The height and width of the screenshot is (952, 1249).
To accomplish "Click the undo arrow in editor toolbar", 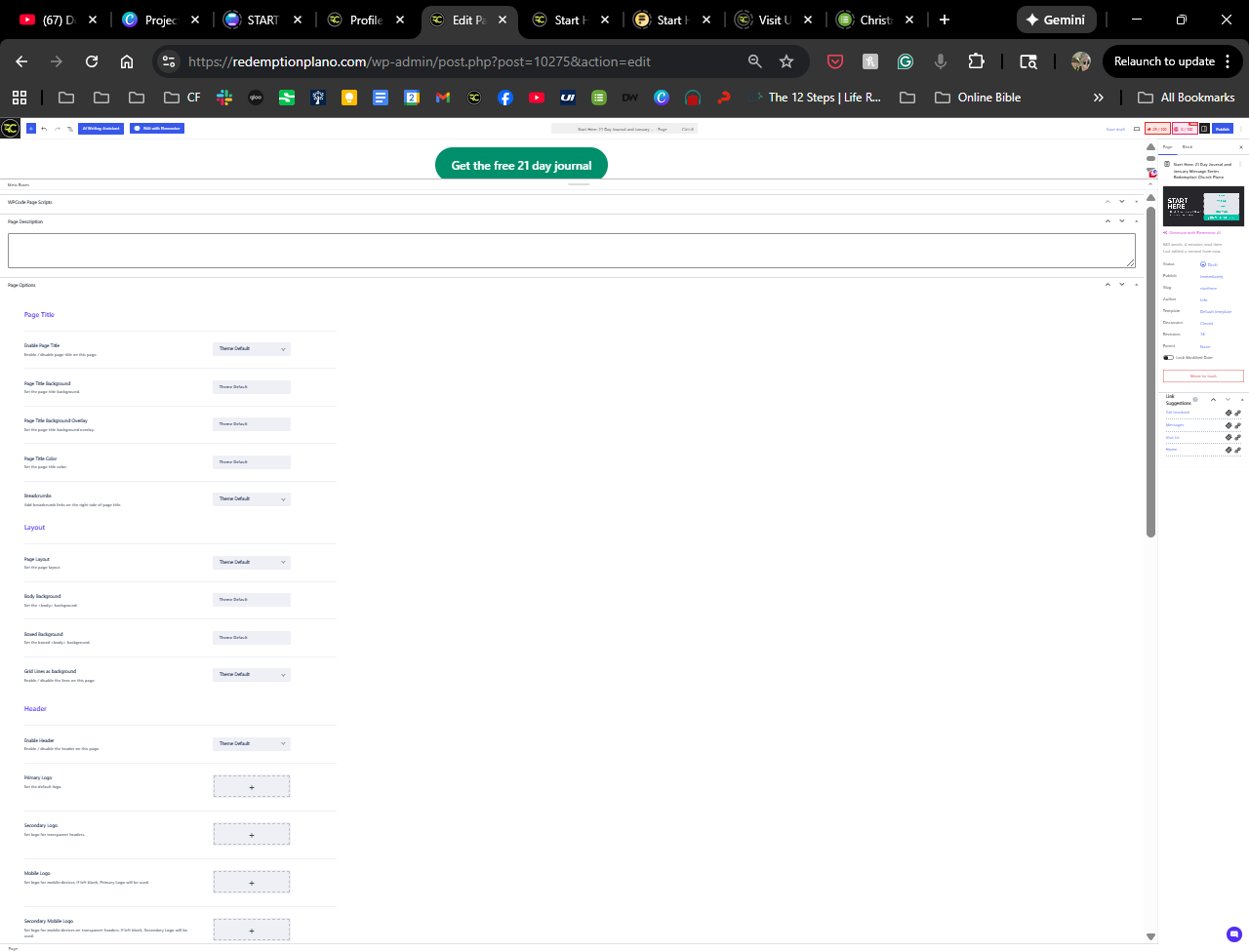I will click(44, 129).
